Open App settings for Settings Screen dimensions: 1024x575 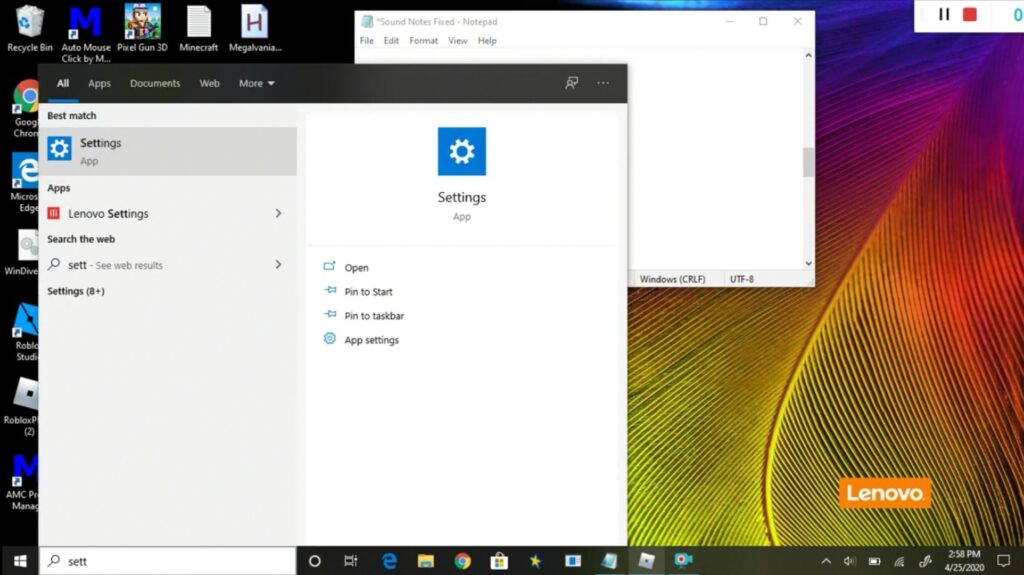click(x=371, y=340)
